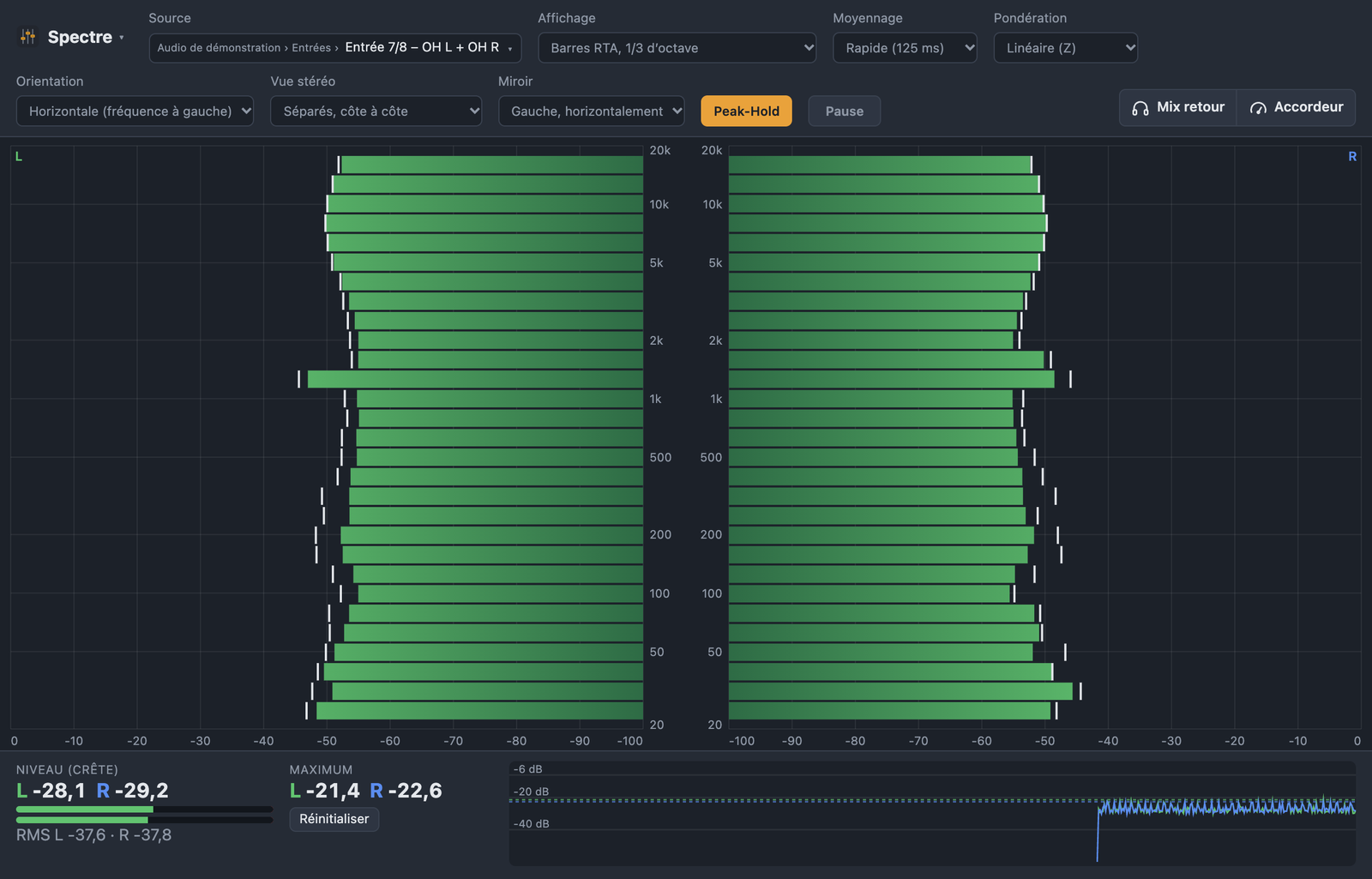Open the Source selector Entrée 7/8
The image size is (1372, 879).
click(x=335, y=48)
